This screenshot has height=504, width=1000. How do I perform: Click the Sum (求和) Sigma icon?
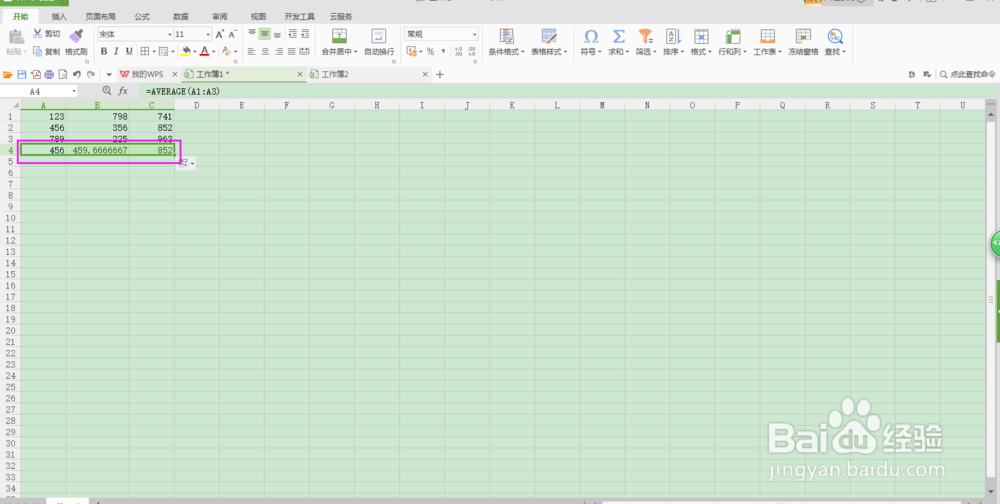click(618, 36)
